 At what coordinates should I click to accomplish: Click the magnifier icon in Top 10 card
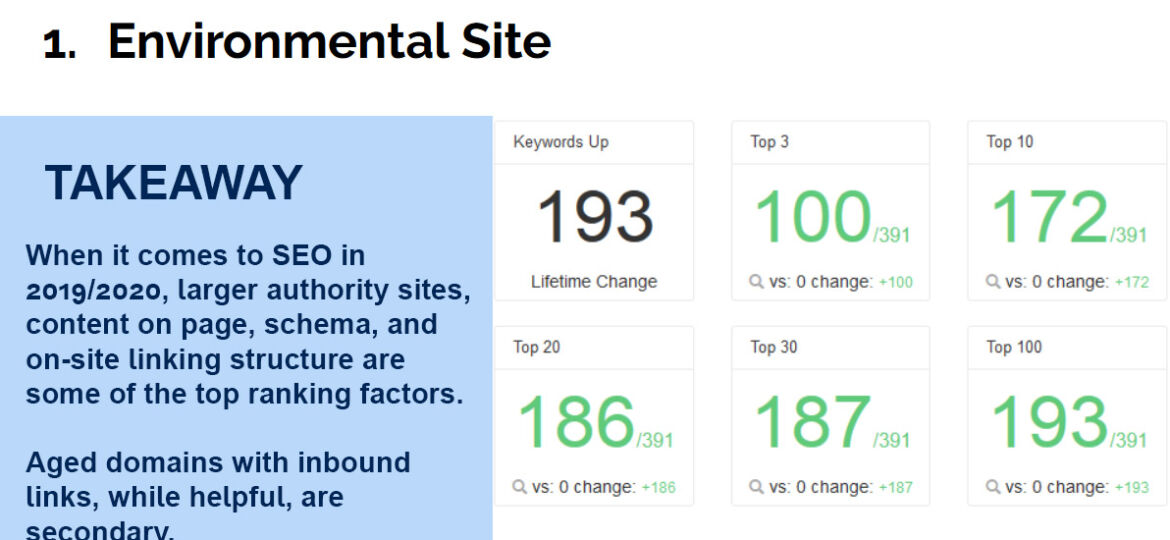[993, 282]
